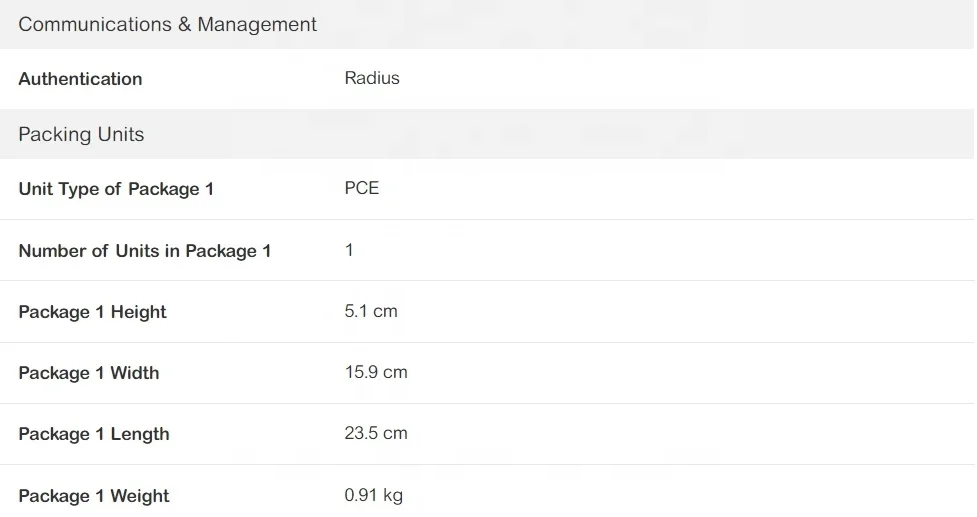The width and height of the screenshot is (977, 517).
Task: Click the word Communications in the top header
Action: 95,25
